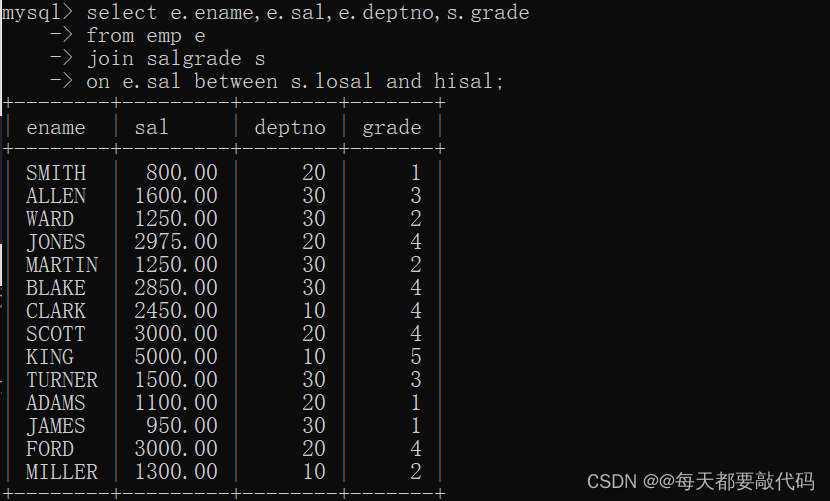The width and height of the screenshot is (830, 501).
Task: Click WARD's salary 1250.00
Action: click(x=176, y=219)
